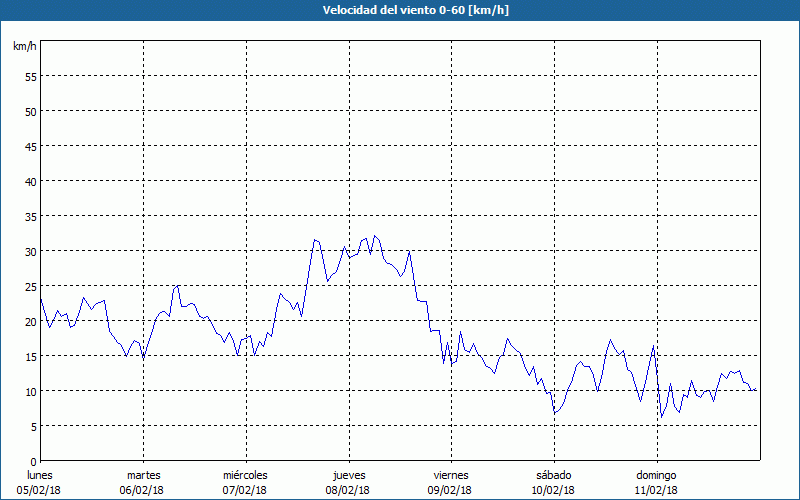Pick the 20 value on the vertical axis

click(x=30, y=321)
